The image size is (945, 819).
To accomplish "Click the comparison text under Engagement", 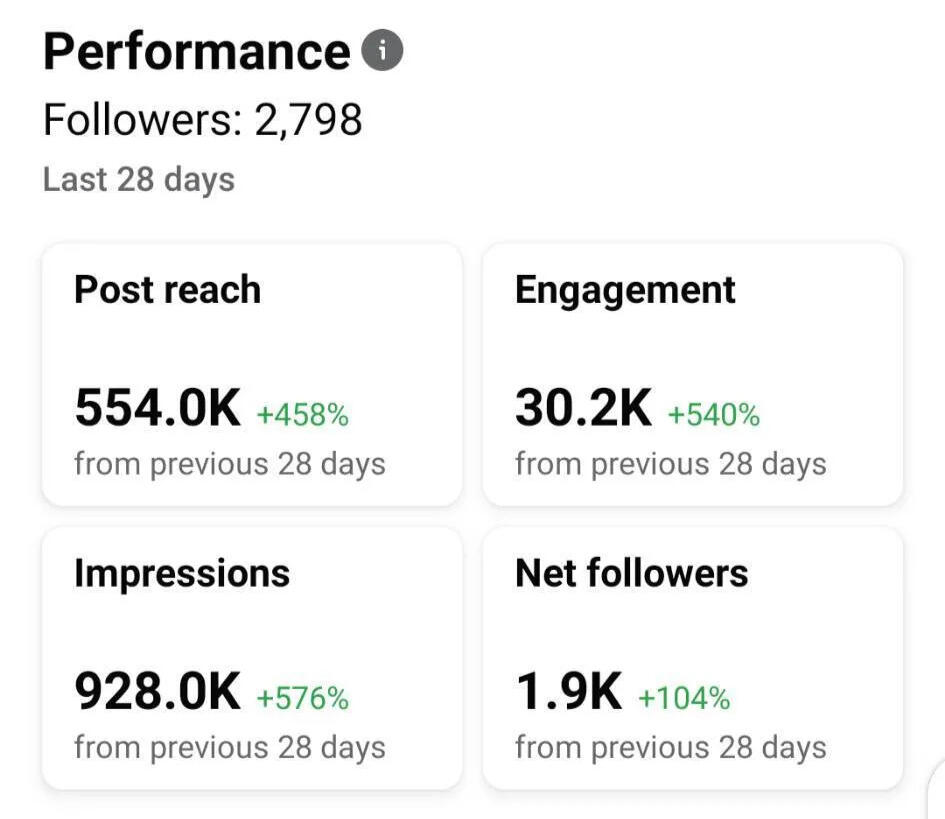I will (671, 464).
